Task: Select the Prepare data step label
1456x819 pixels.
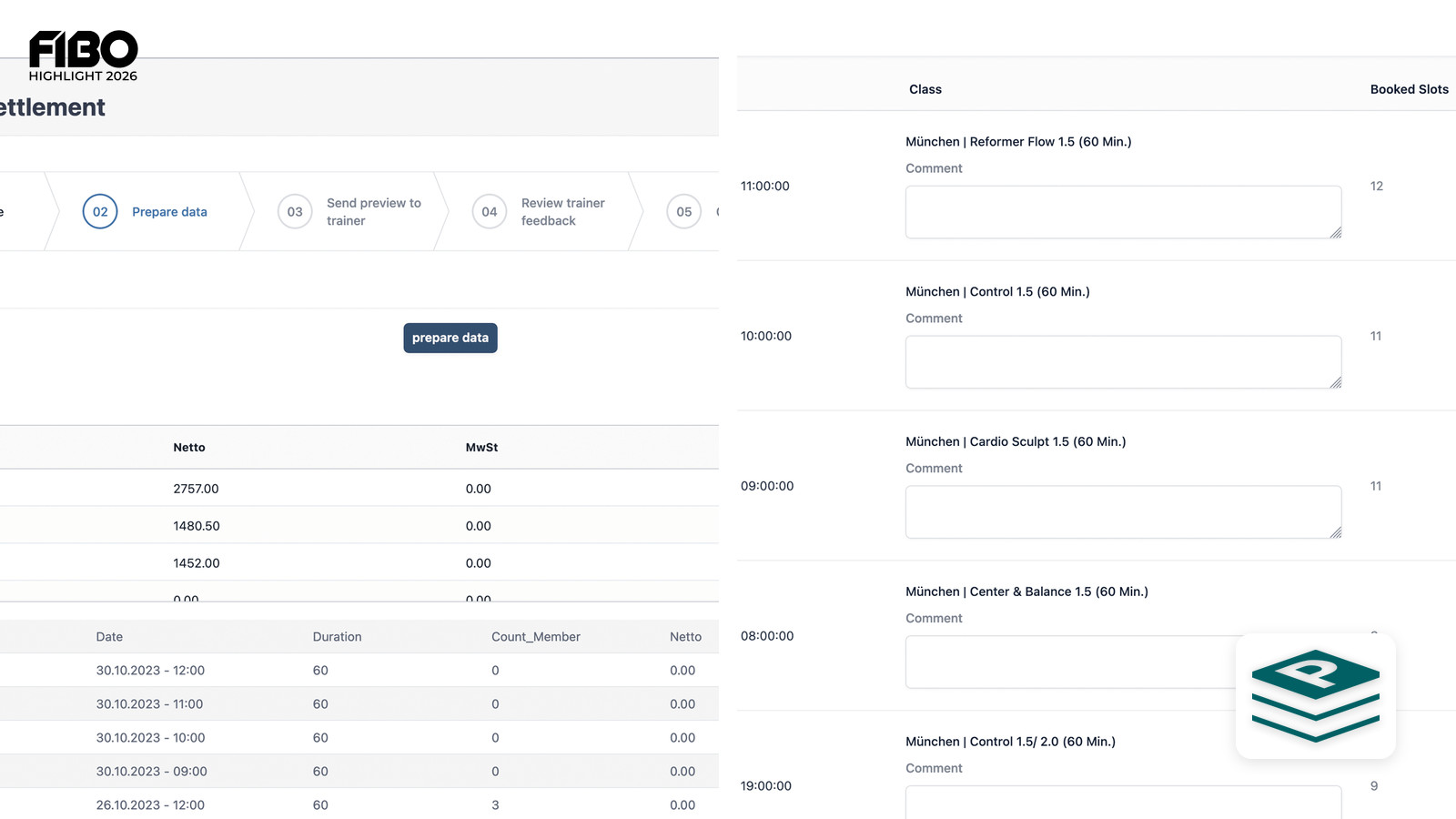Action: 169,212
